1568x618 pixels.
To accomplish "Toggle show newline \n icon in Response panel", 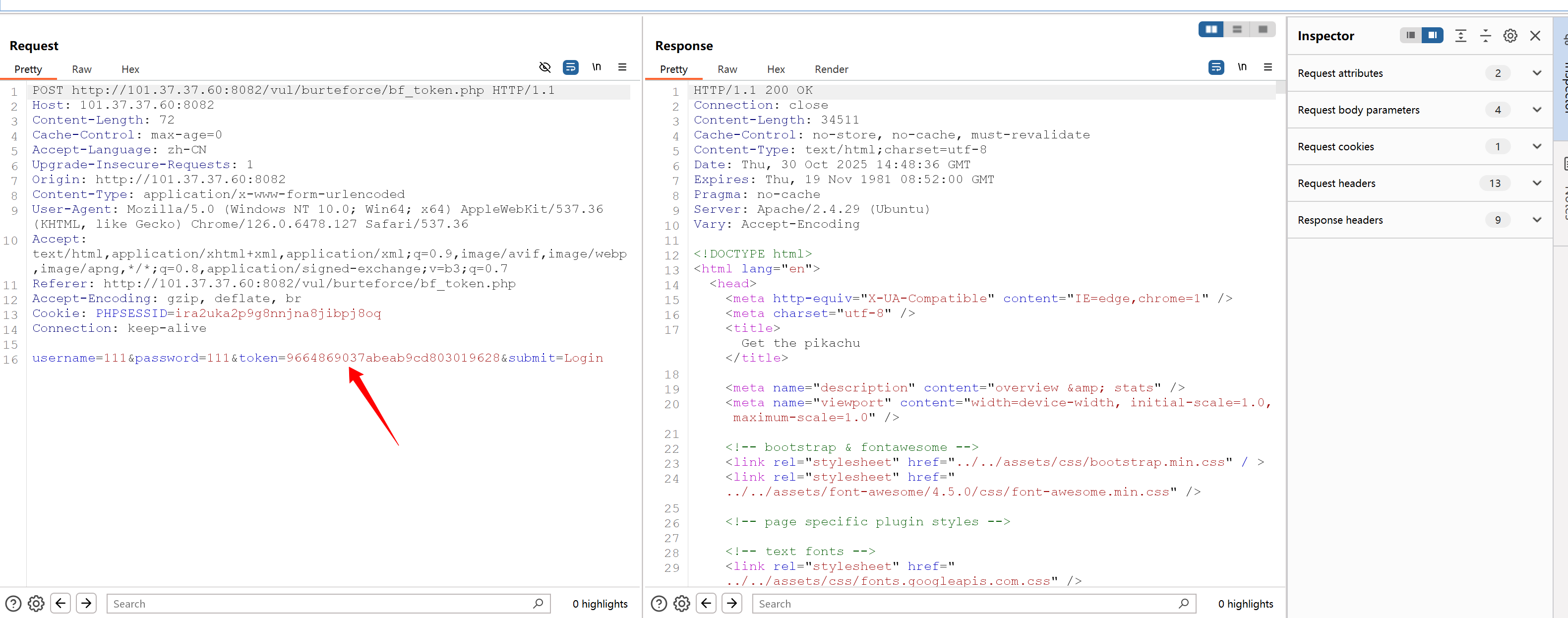I will coord(1242,67).
